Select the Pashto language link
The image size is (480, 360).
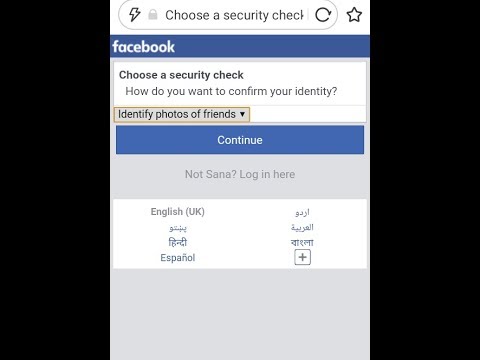(178, 228)
